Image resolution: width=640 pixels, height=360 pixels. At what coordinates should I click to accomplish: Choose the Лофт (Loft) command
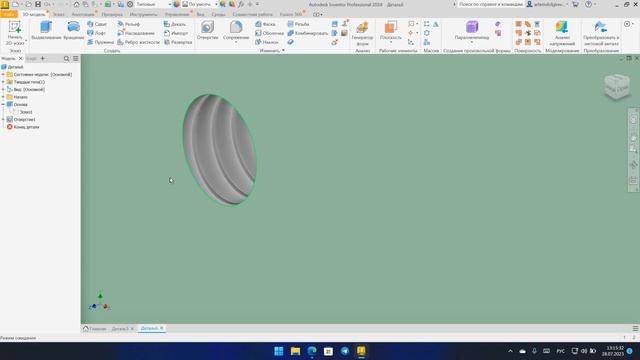click(x=97, y=33)
